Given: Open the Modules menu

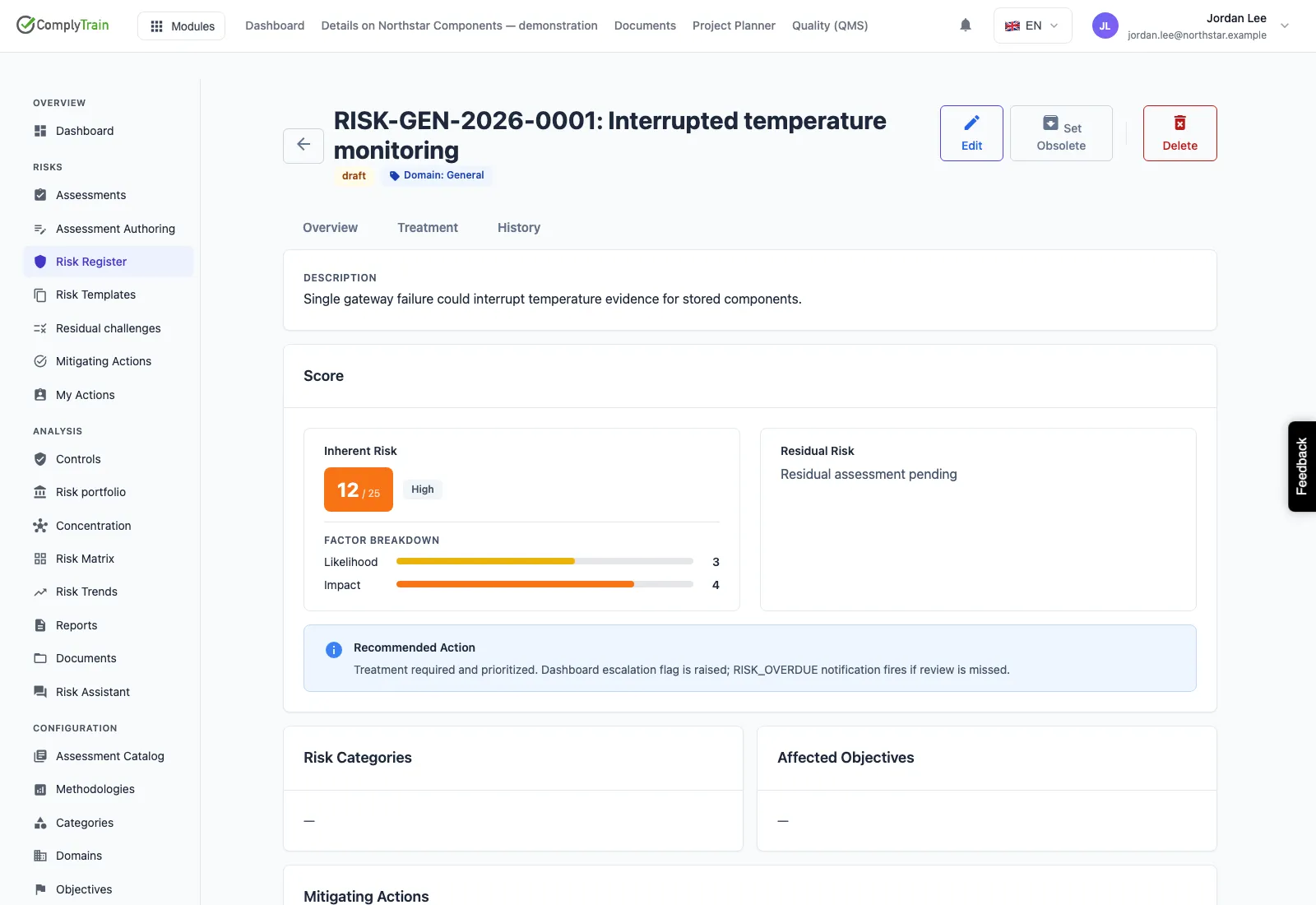Looking at the screenshot, I should click(181, 26).
